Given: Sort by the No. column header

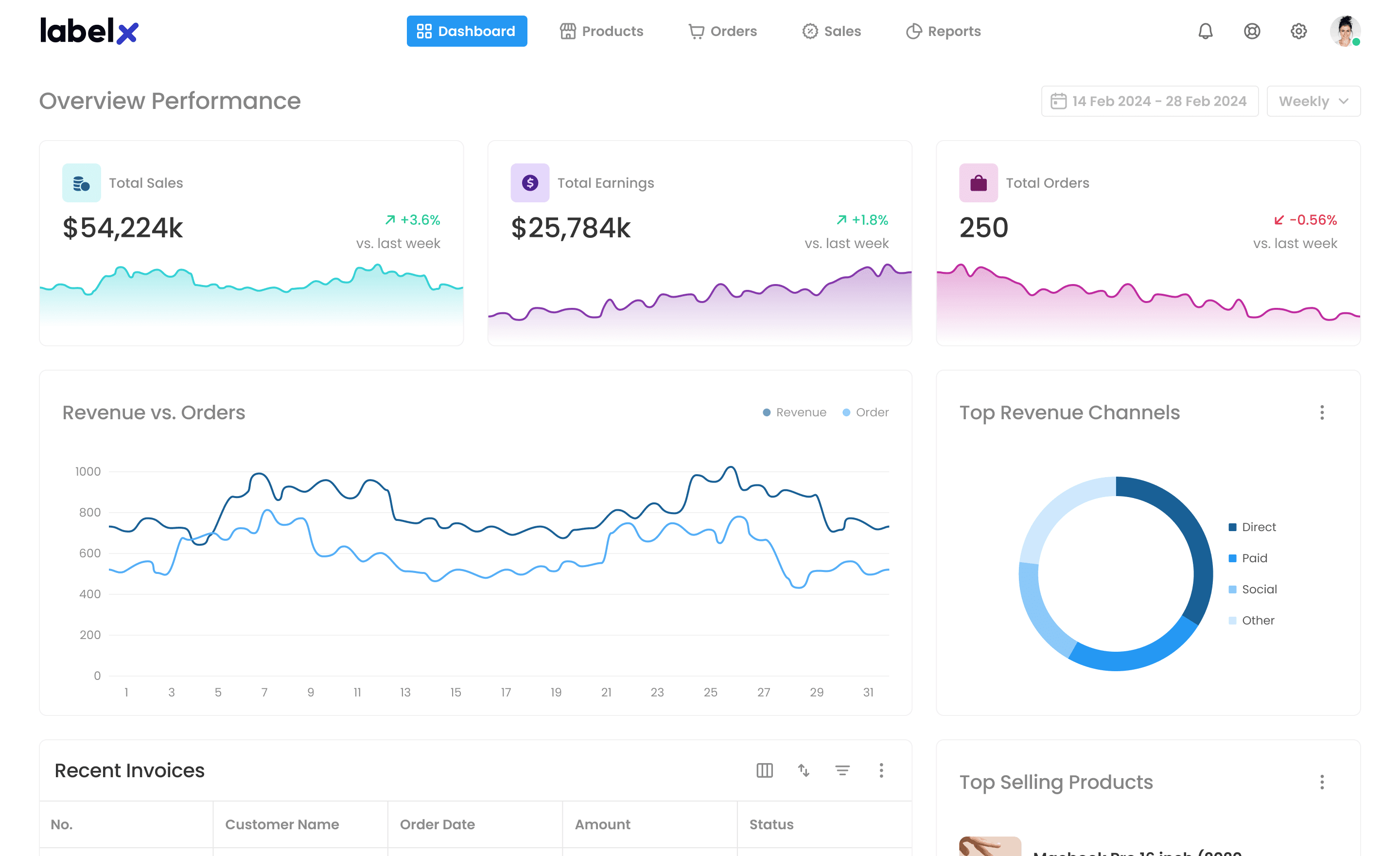Looking at the screenshot, I should 126,825.
